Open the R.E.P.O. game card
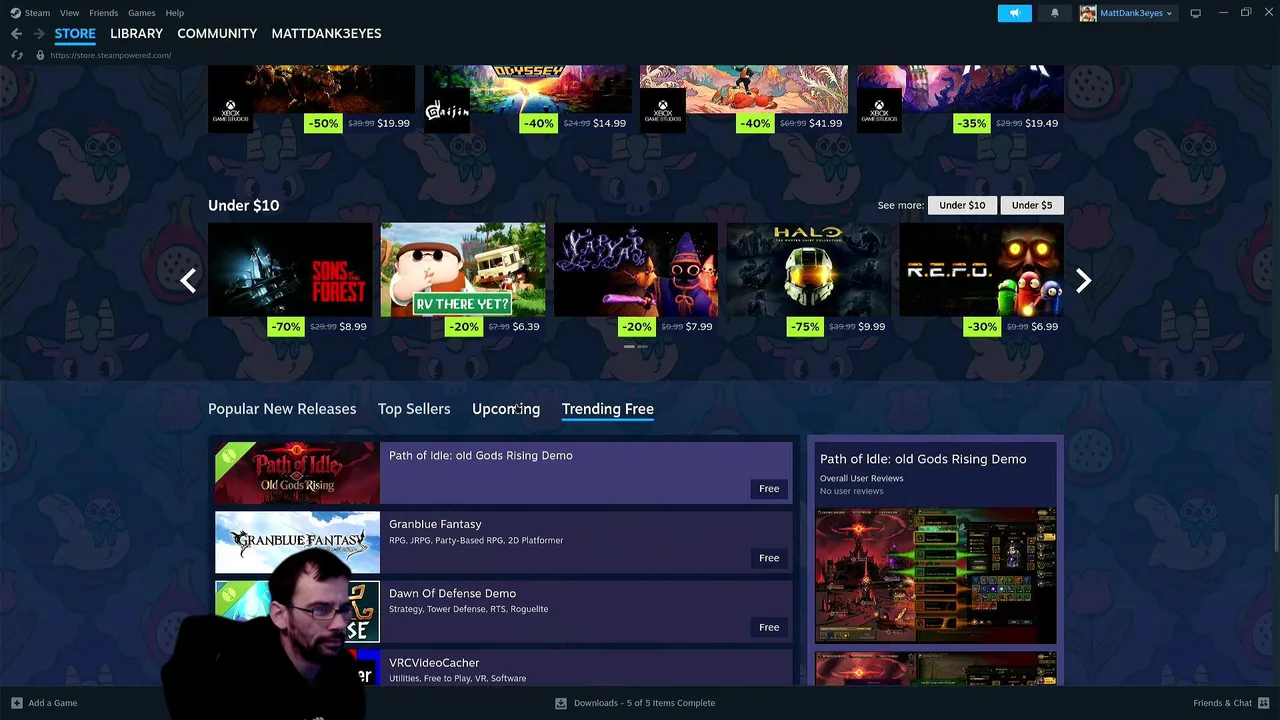The width and height of the screenshot is (1280, 720). (x=981, y=280)
